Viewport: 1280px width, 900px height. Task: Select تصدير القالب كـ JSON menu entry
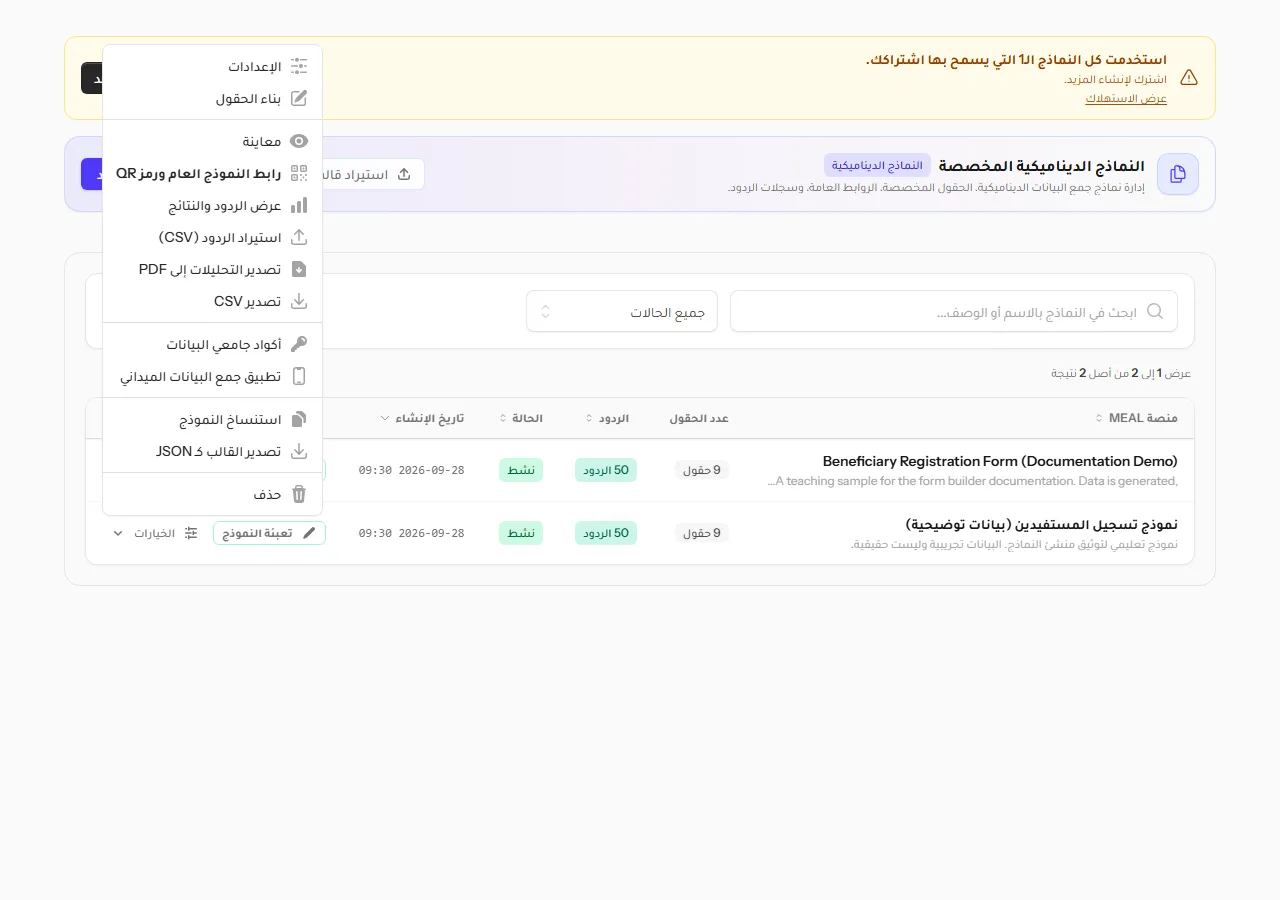point(212,451)
